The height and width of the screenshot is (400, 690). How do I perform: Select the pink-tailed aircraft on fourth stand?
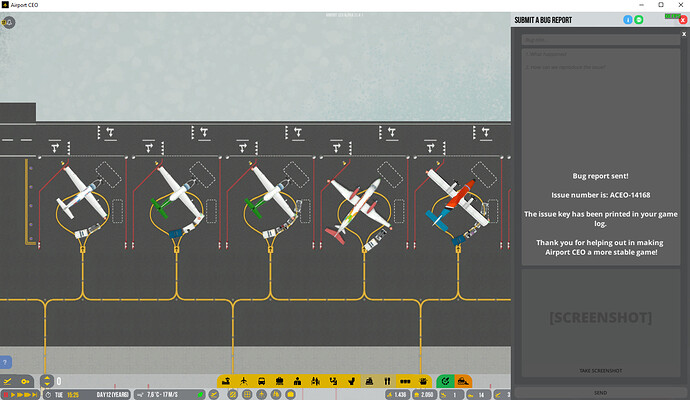tap(360, 210)
